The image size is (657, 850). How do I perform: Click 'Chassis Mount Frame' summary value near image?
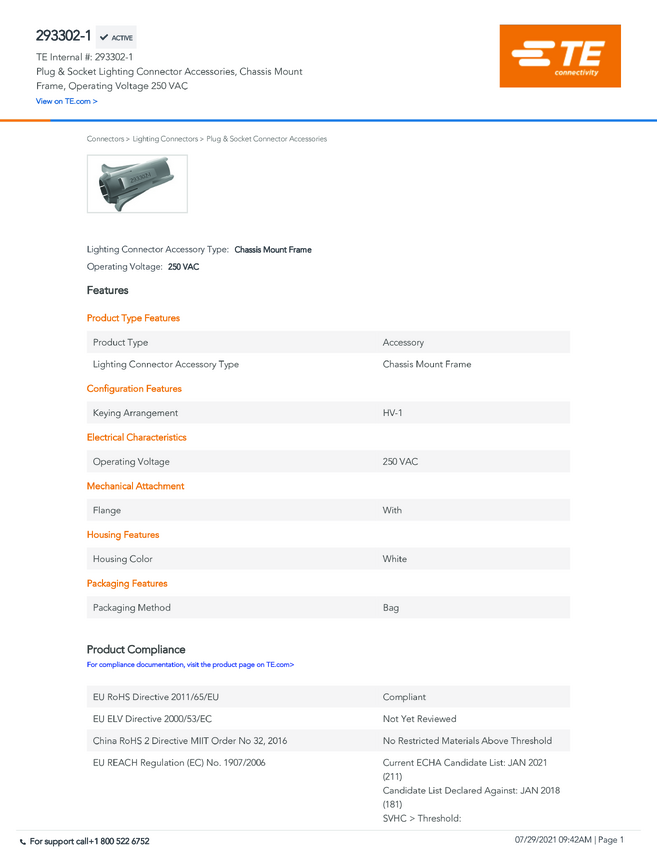point(273,250)
